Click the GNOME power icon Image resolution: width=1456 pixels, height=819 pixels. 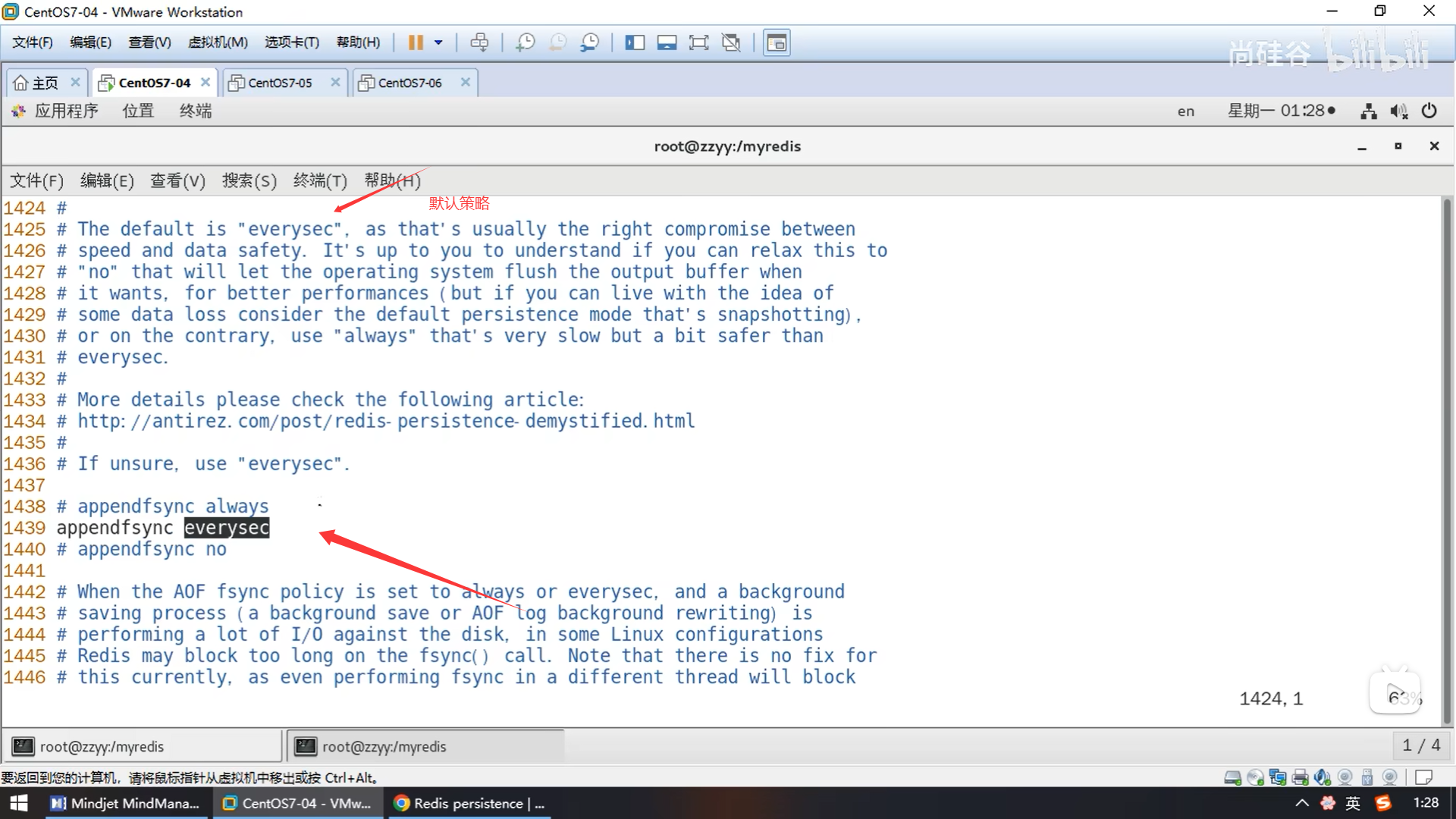[1429, 111]
